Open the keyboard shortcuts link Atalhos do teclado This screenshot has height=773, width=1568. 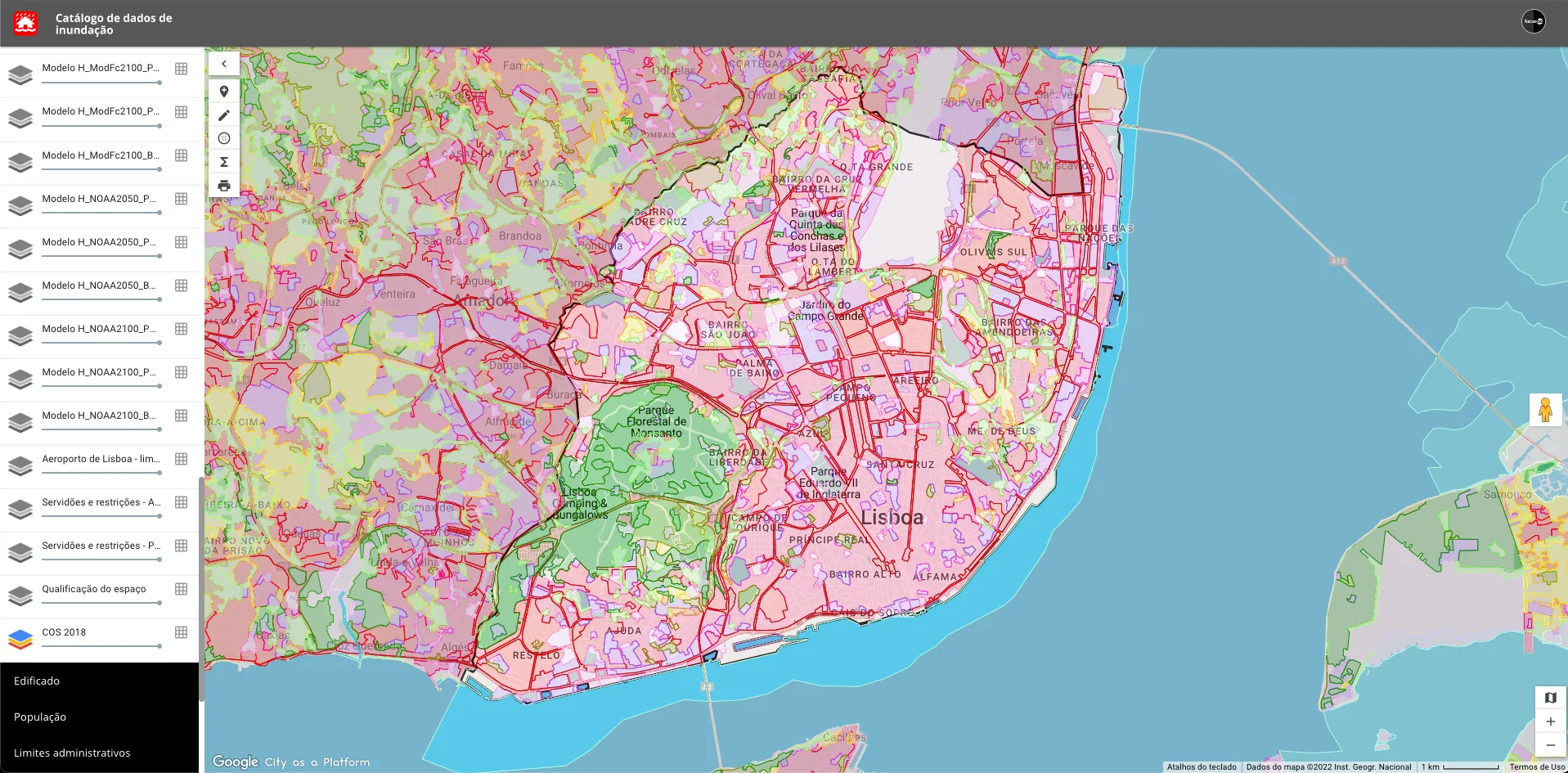pos(1201,767)
